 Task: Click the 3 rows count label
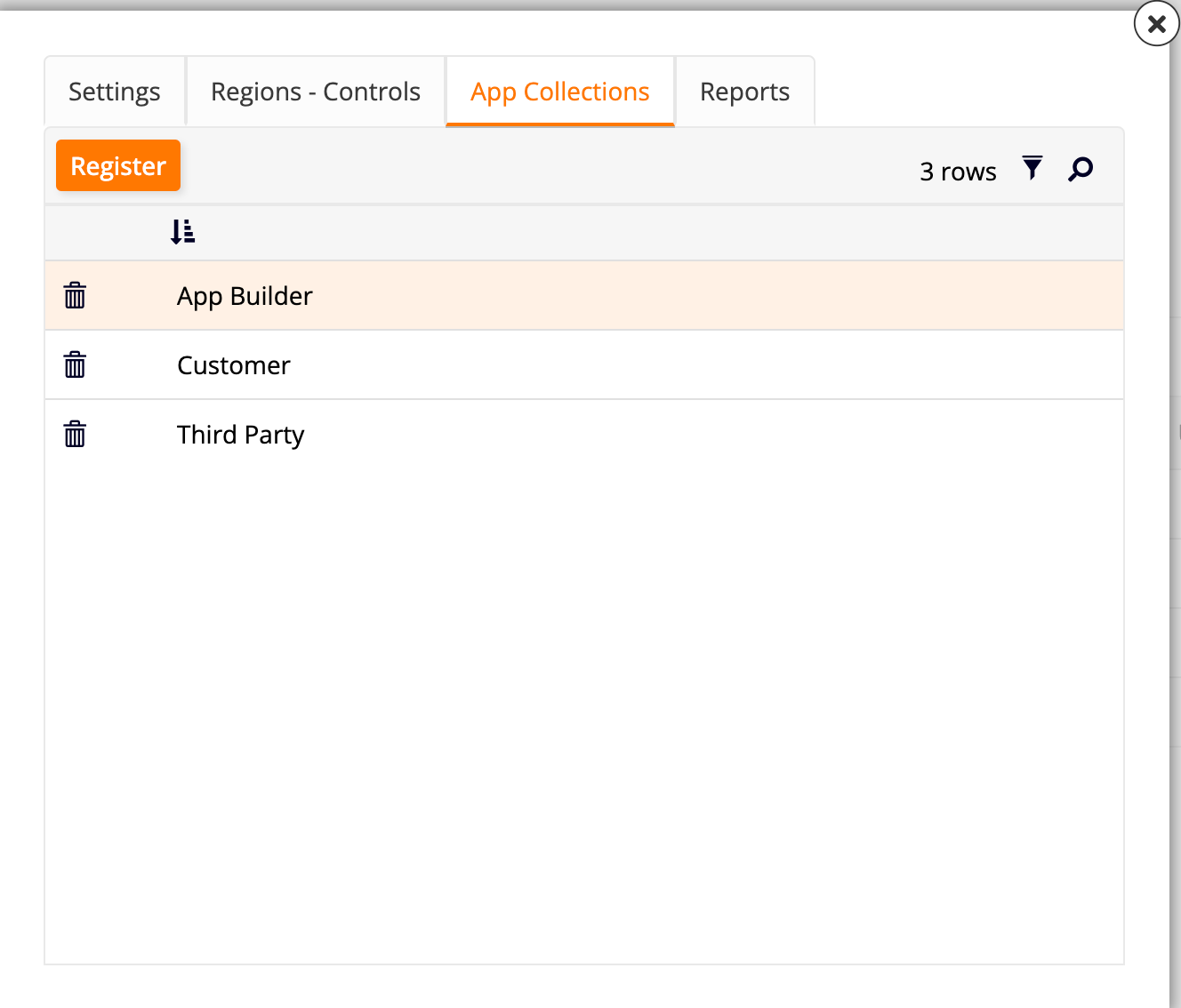(958, 171)
